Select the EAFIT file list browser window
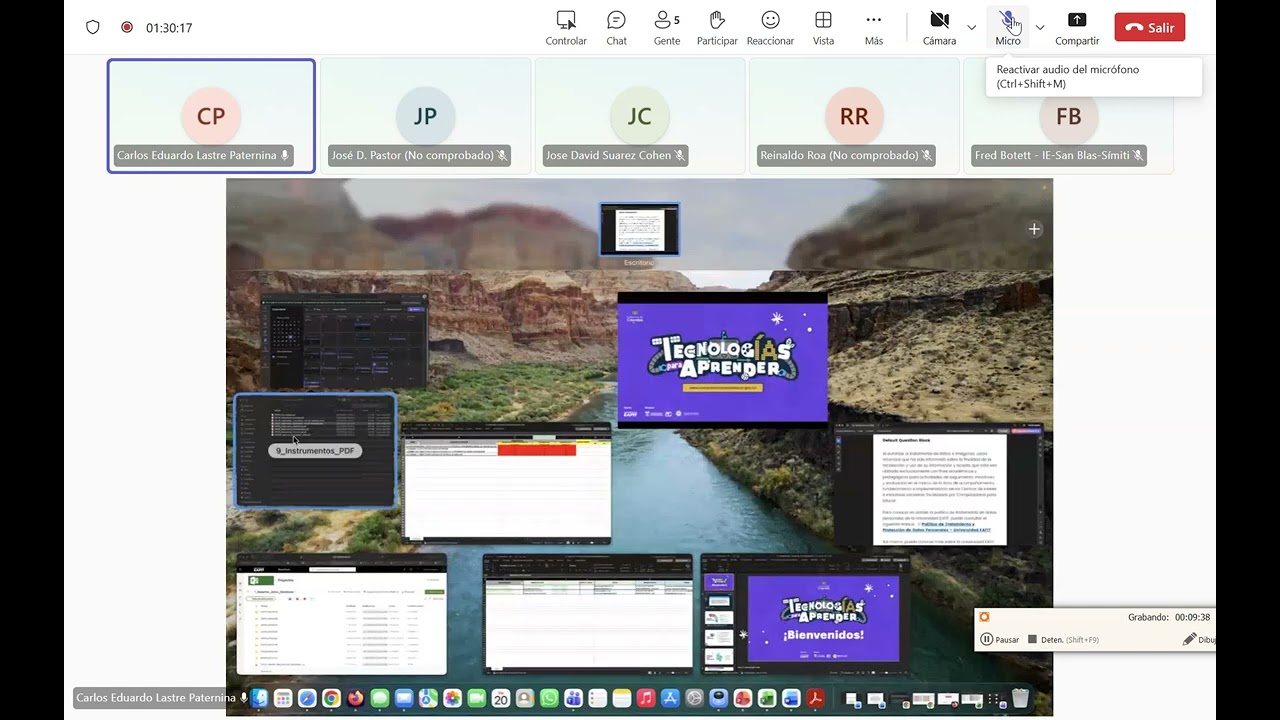Viewport: 1280px width, 720px height. pyautogui.click(x=341, y=614)
